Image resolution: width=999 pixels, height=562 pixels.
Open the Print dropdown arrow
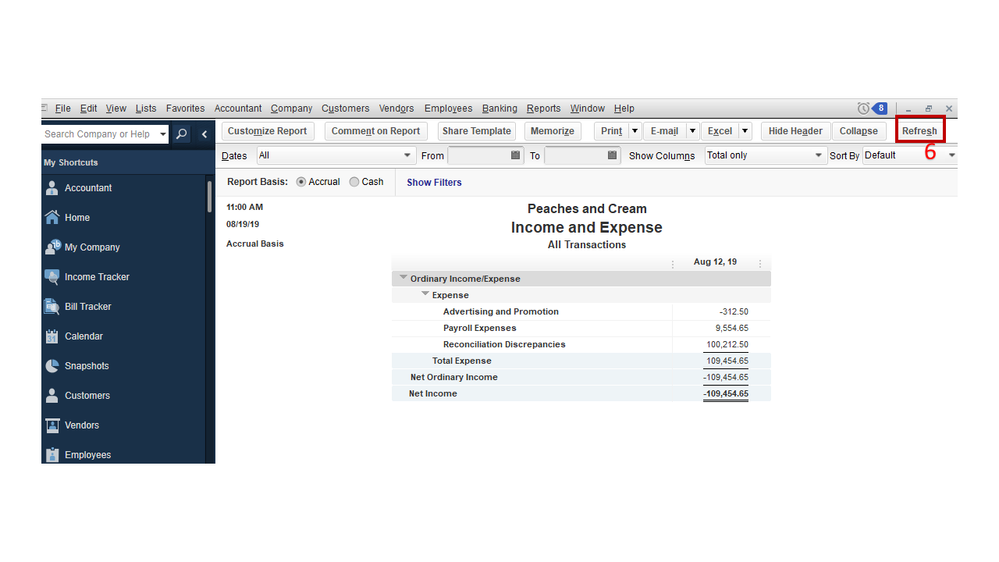(x=635, y=131)
